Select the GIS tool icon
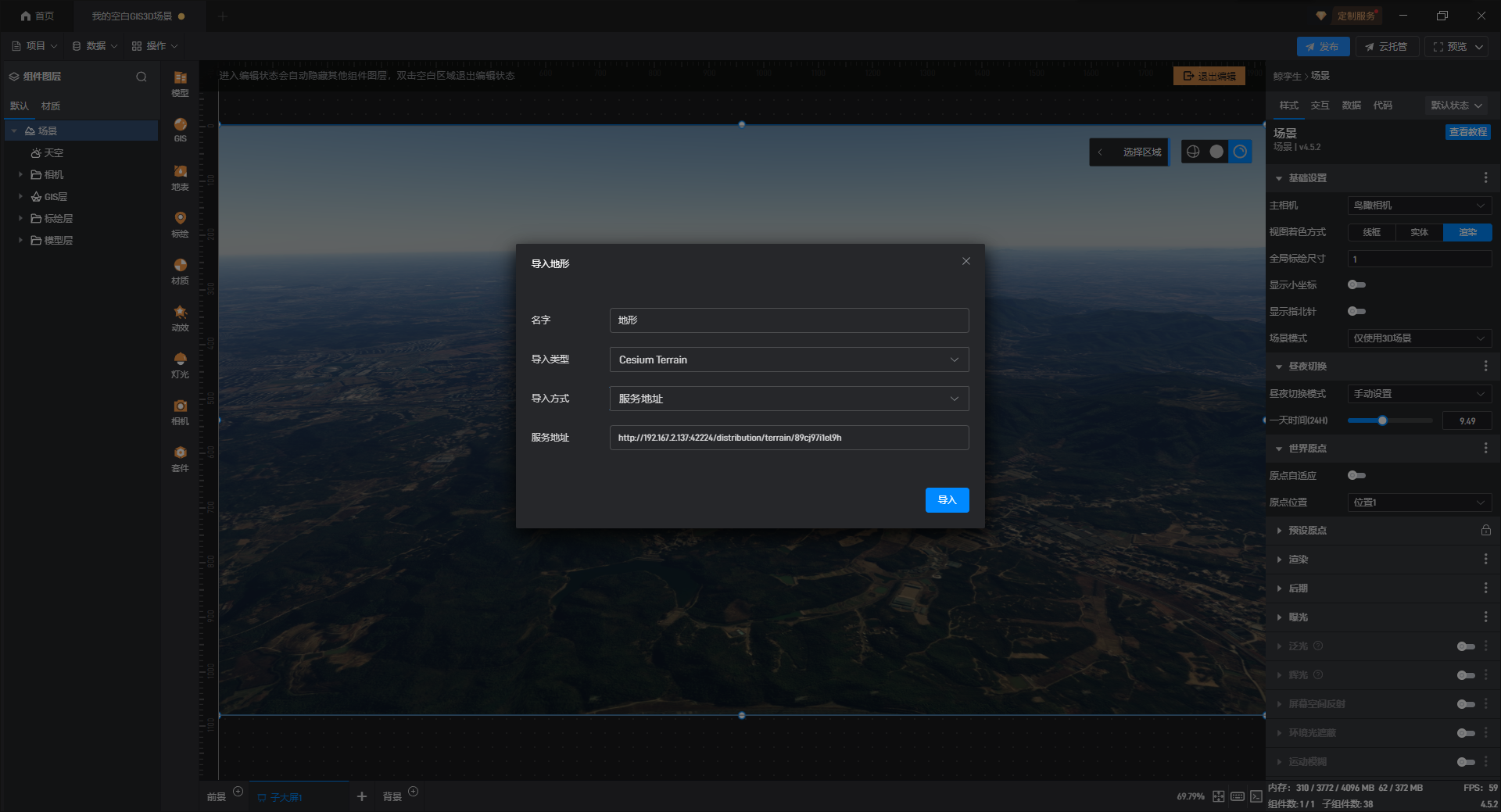This screenshot has height=812, width=1501. [x=180, y=129]
